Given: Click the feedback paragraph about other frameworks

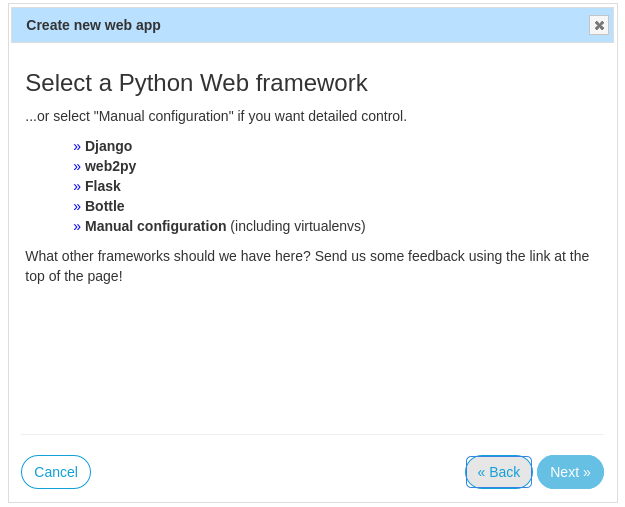Looking at the screenshot, I should point(307,266).
